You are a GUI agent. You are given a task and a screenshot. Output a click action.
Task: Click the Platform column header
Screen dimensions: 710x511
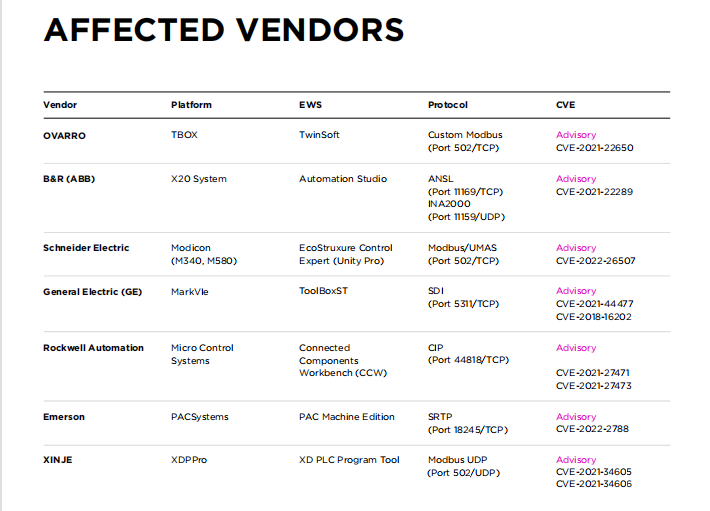point(191,104)
